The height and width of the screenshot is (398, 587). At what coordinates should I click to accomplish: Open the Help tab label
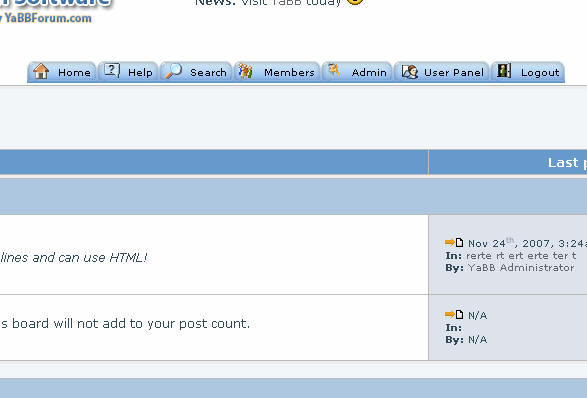[x=140, y=72]
